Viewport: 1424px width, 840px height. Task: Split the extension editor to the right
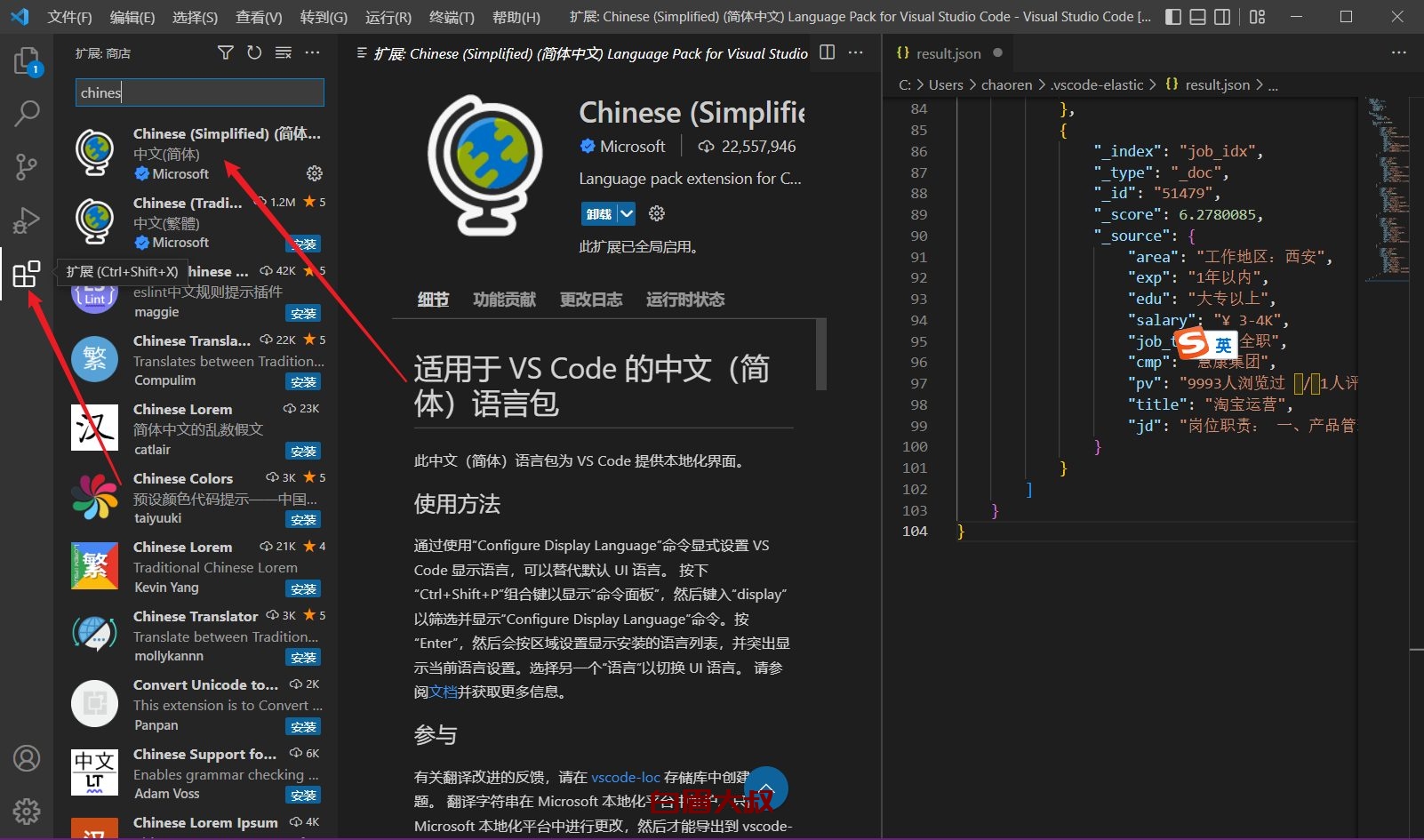tap(827, 52)
